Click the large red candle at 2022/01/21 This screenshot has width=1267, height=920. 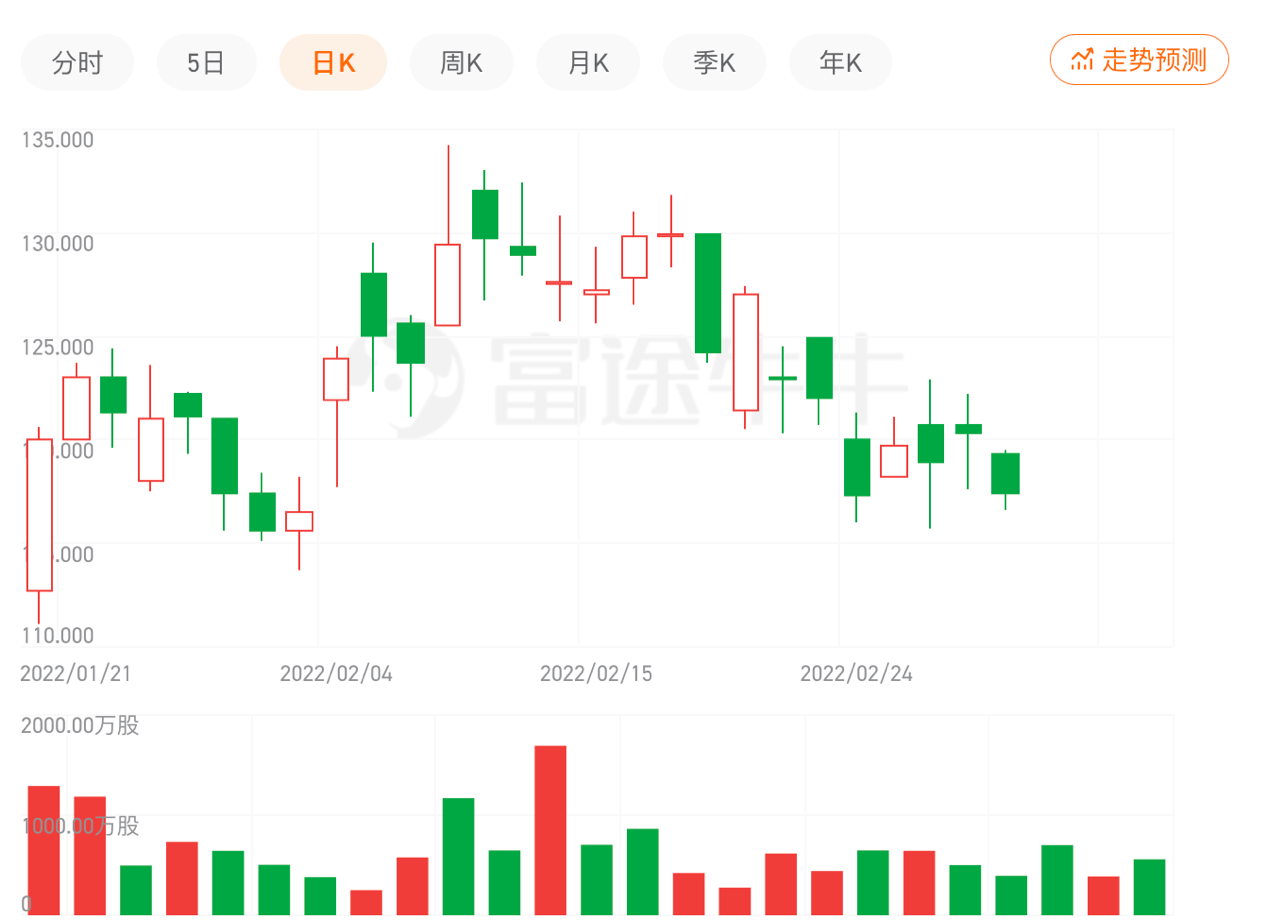[39, 515]
